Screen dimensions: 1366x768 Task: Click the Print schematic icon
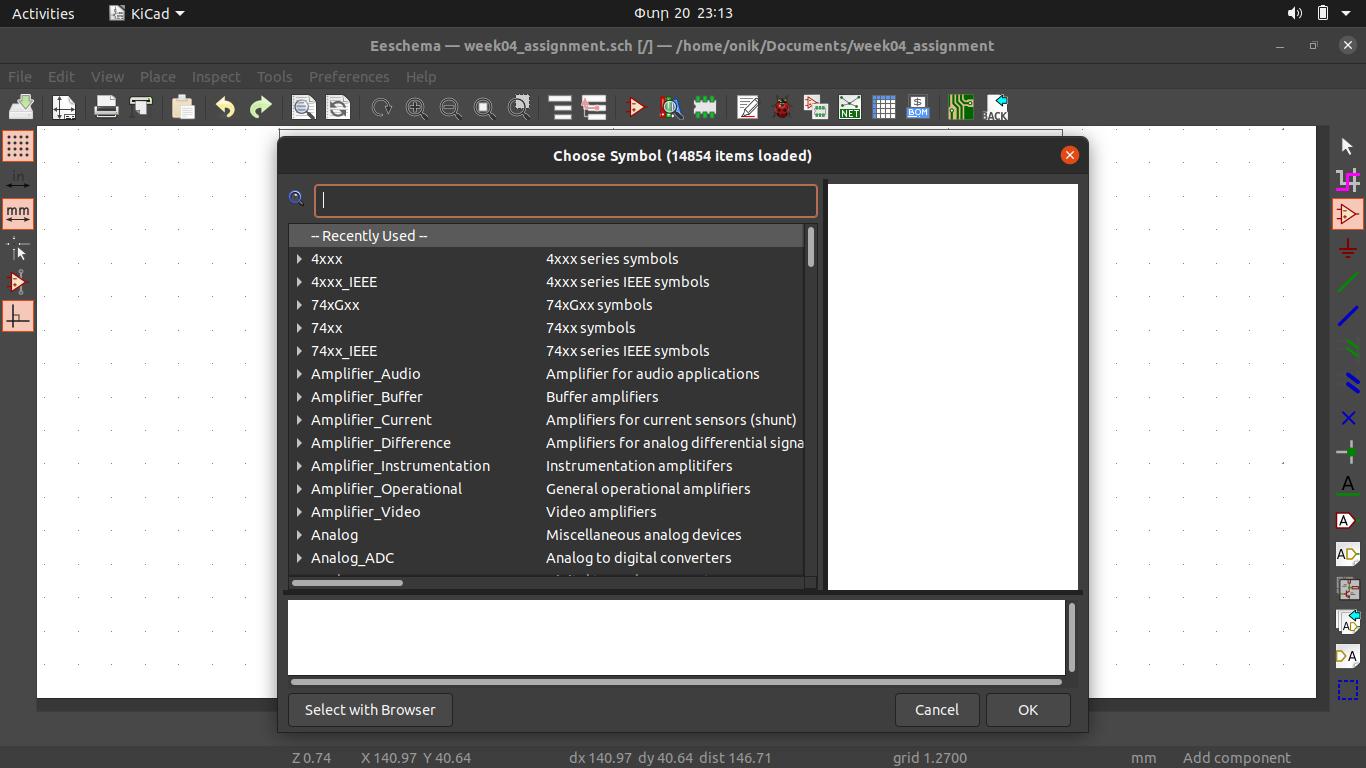click(x=106, y=107)
